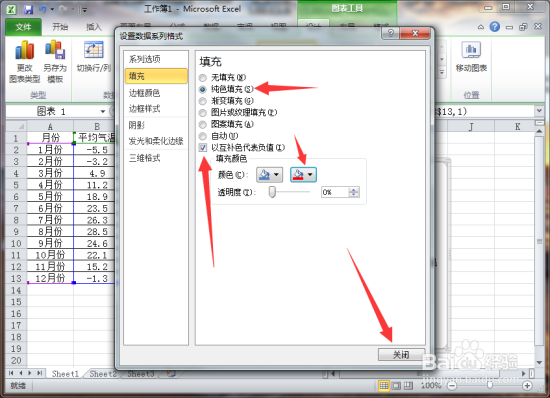Click the zoom out minus button
The width and height of the screenshot is (550, 398).
tap(452, 386)
